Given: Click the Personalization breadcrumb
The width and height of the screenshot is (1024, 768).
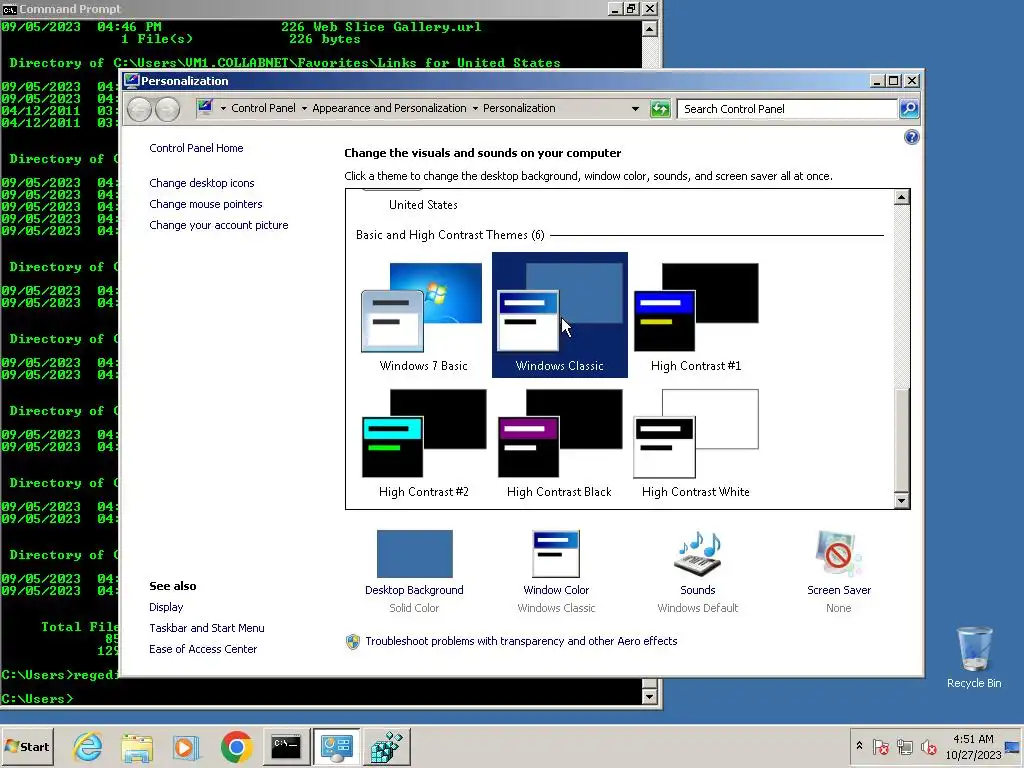Looking at the screenshot, I should tap(519, 108).
